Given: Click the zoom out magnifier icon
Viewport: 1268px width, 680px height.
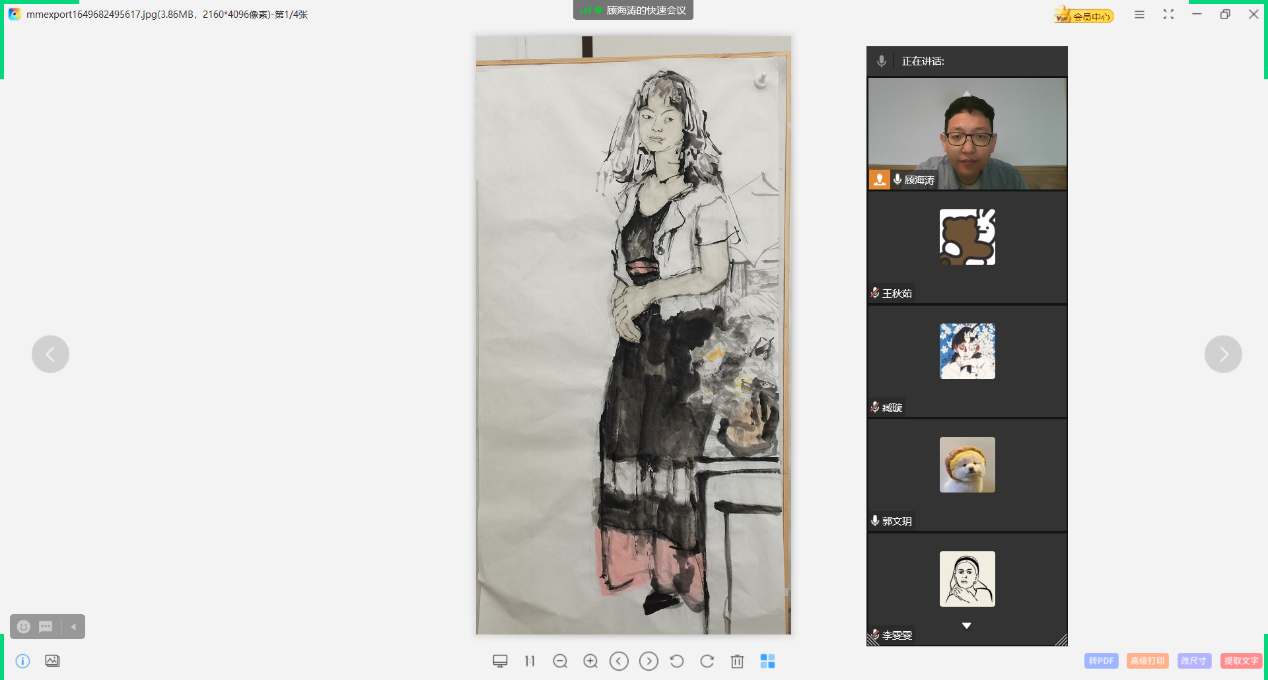Looking at the screenshot, I should coord(560,661).
